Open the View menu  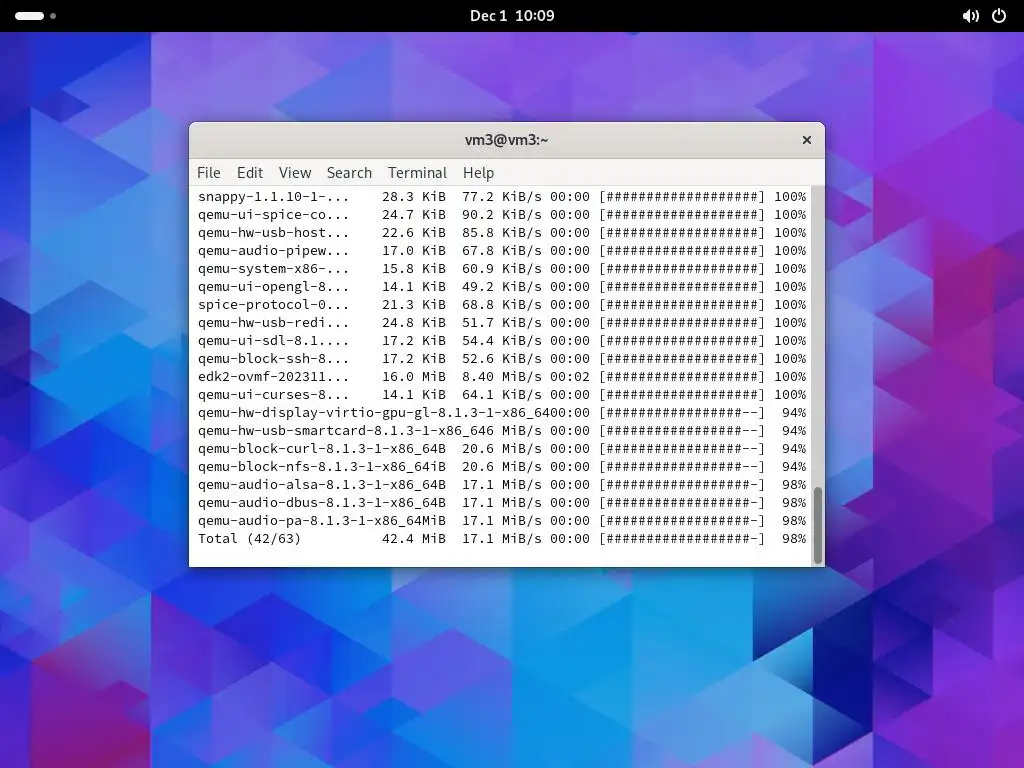[x=295, y=172]
